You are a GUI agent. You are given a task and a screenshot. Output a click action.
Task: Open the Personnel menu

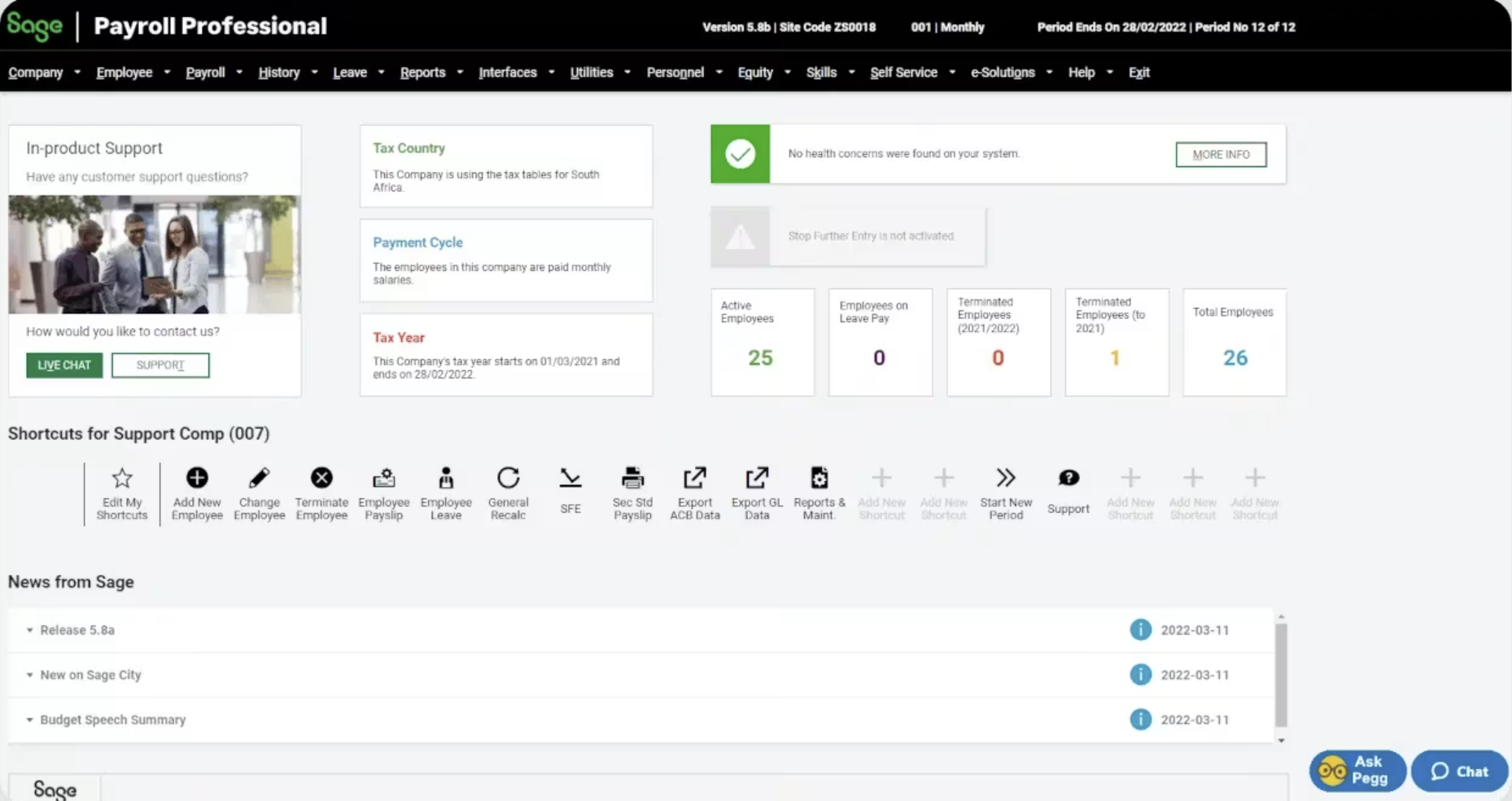coord(675,72)
